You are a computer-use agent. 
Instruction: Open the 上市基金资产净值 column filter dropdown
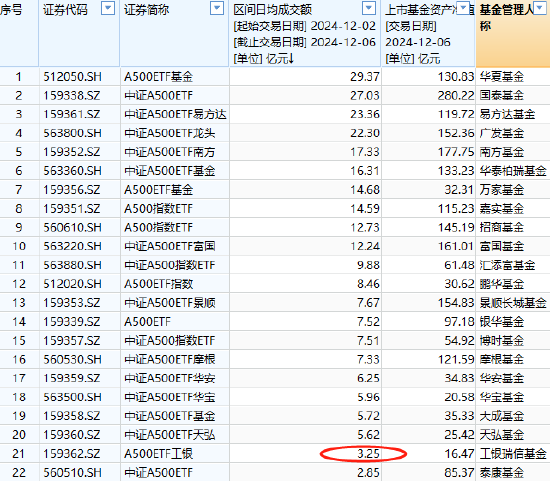pos(464,8)
